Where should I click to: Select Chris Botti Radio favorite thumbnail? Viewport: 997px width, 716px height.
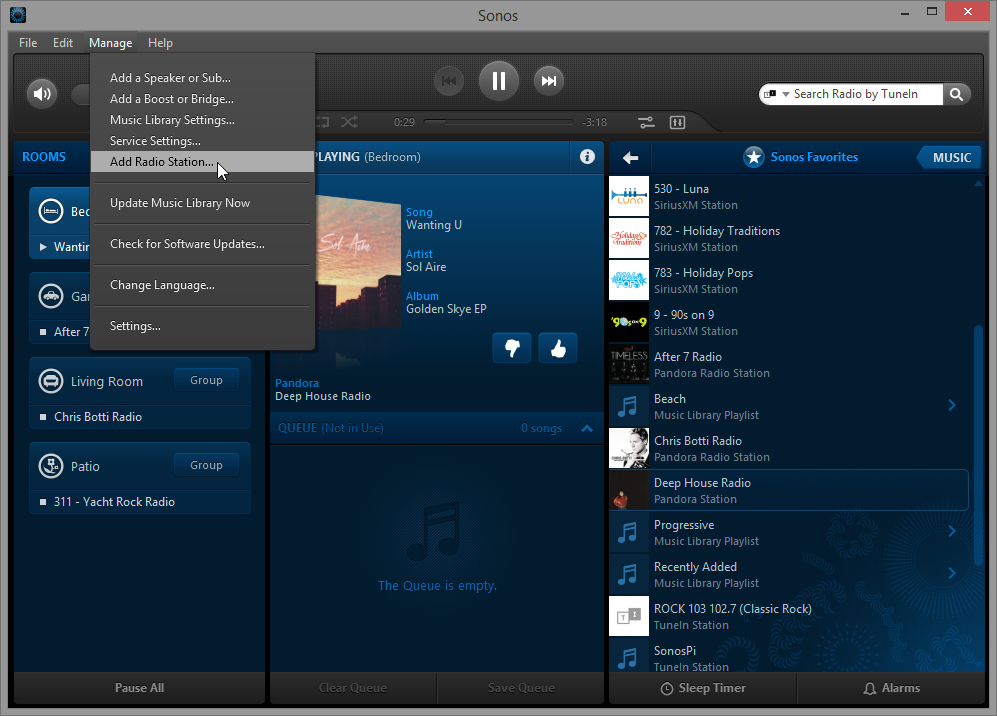pyautogui.click(x=629, y=448)
